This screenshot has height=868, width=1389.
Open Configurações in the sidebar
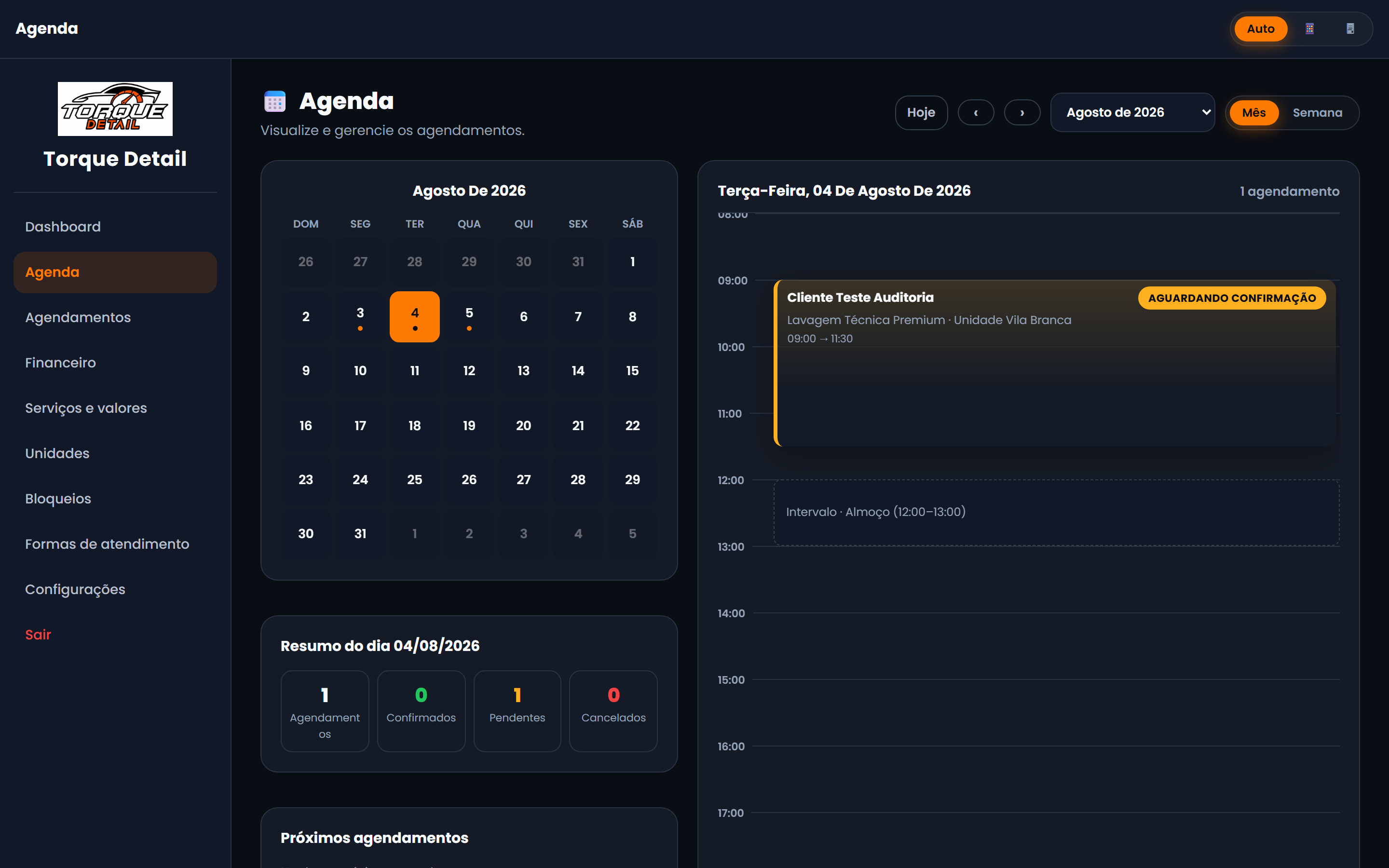click(x=115, y=590)
